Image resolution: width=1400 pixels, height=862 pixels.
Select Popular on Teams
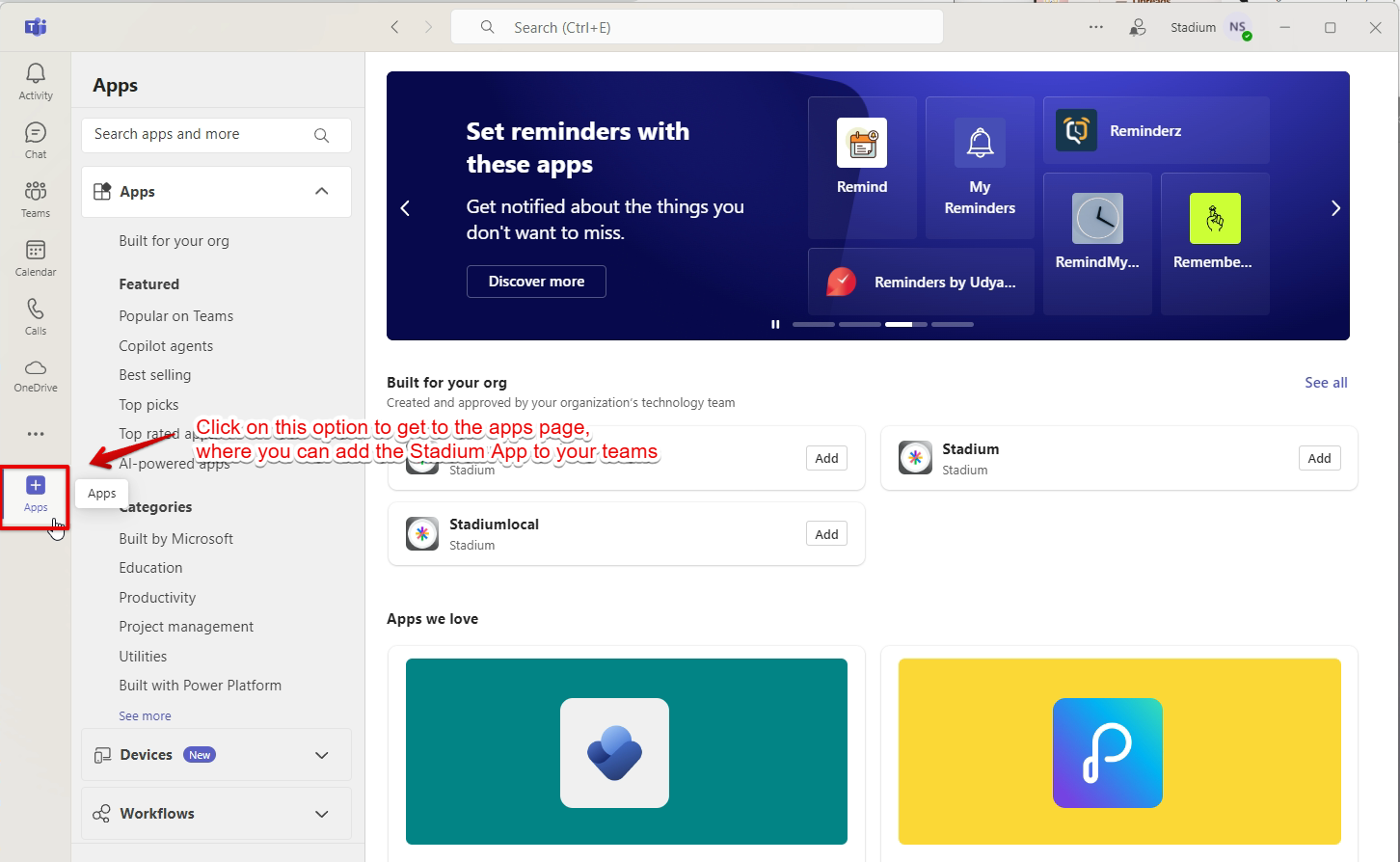176,316
